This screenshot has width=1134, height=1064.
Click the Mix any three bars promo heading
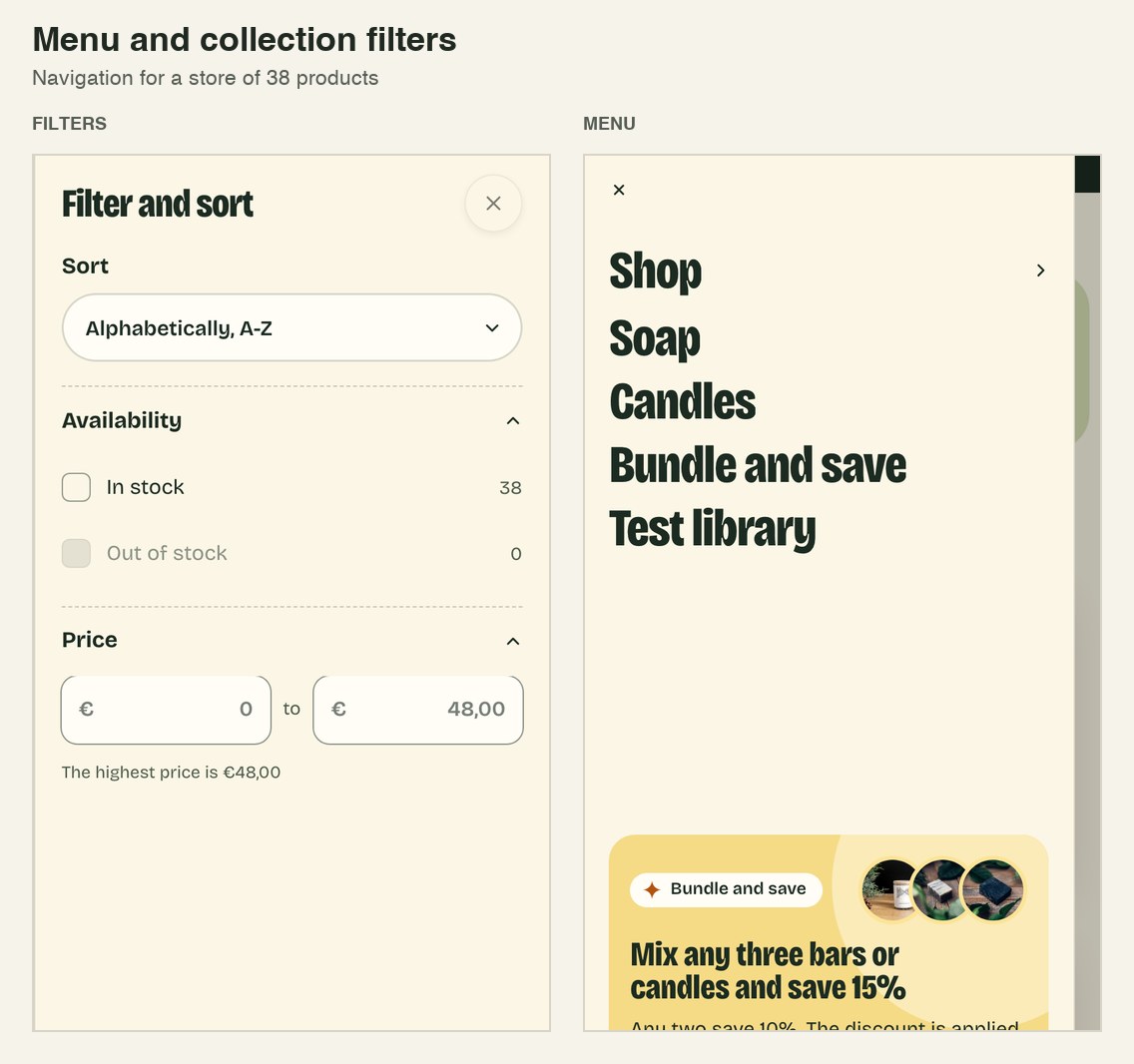point(768,971)
